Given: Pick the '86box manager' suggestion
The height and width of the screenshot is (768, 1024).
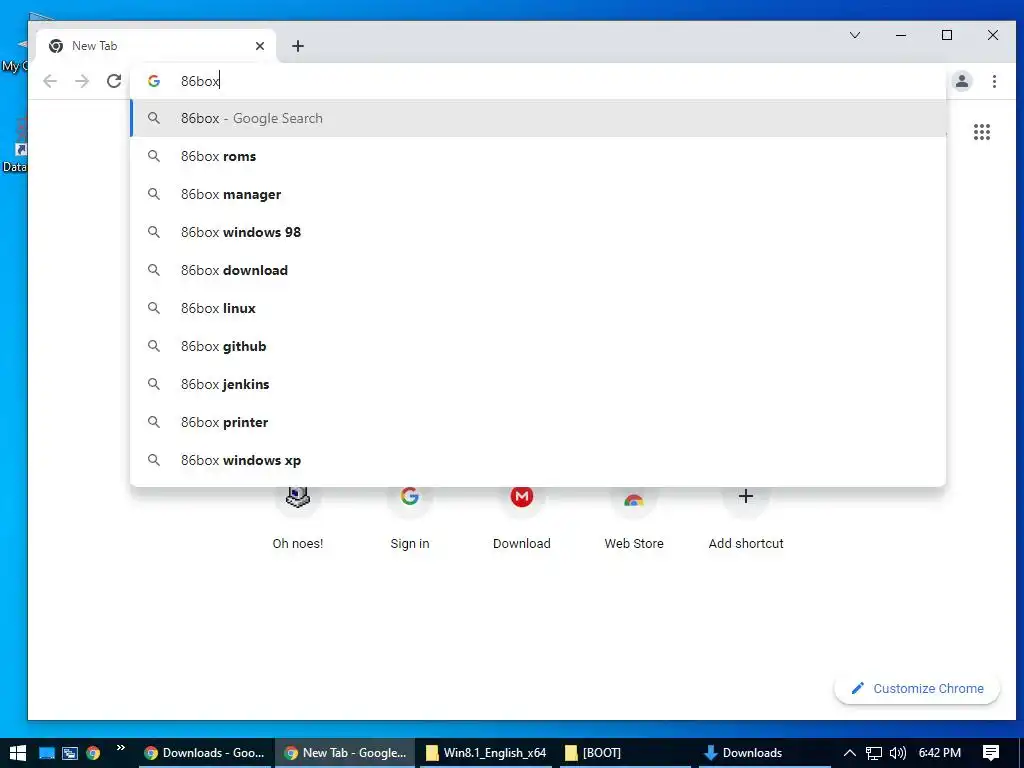Looking at the screenshot, I should coord(538,194).
